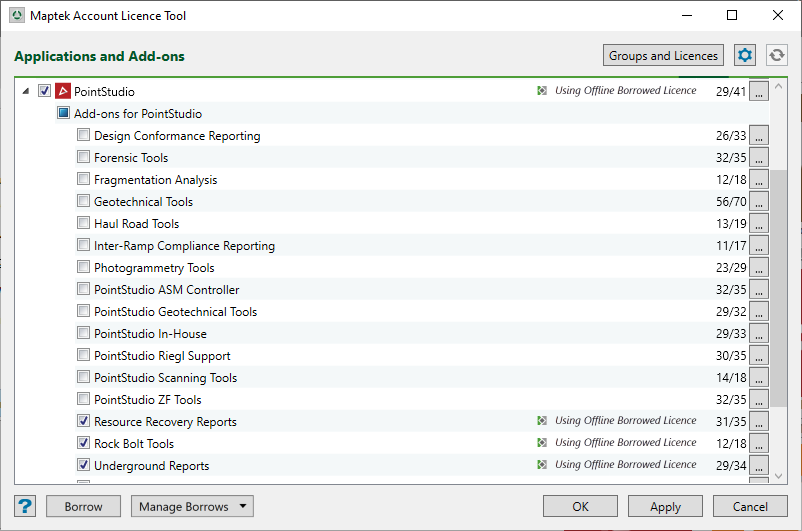Click borrowed licence icon beside Rock Bolt Tools
This screenshot has width=802, height=531.
(542, 442)
